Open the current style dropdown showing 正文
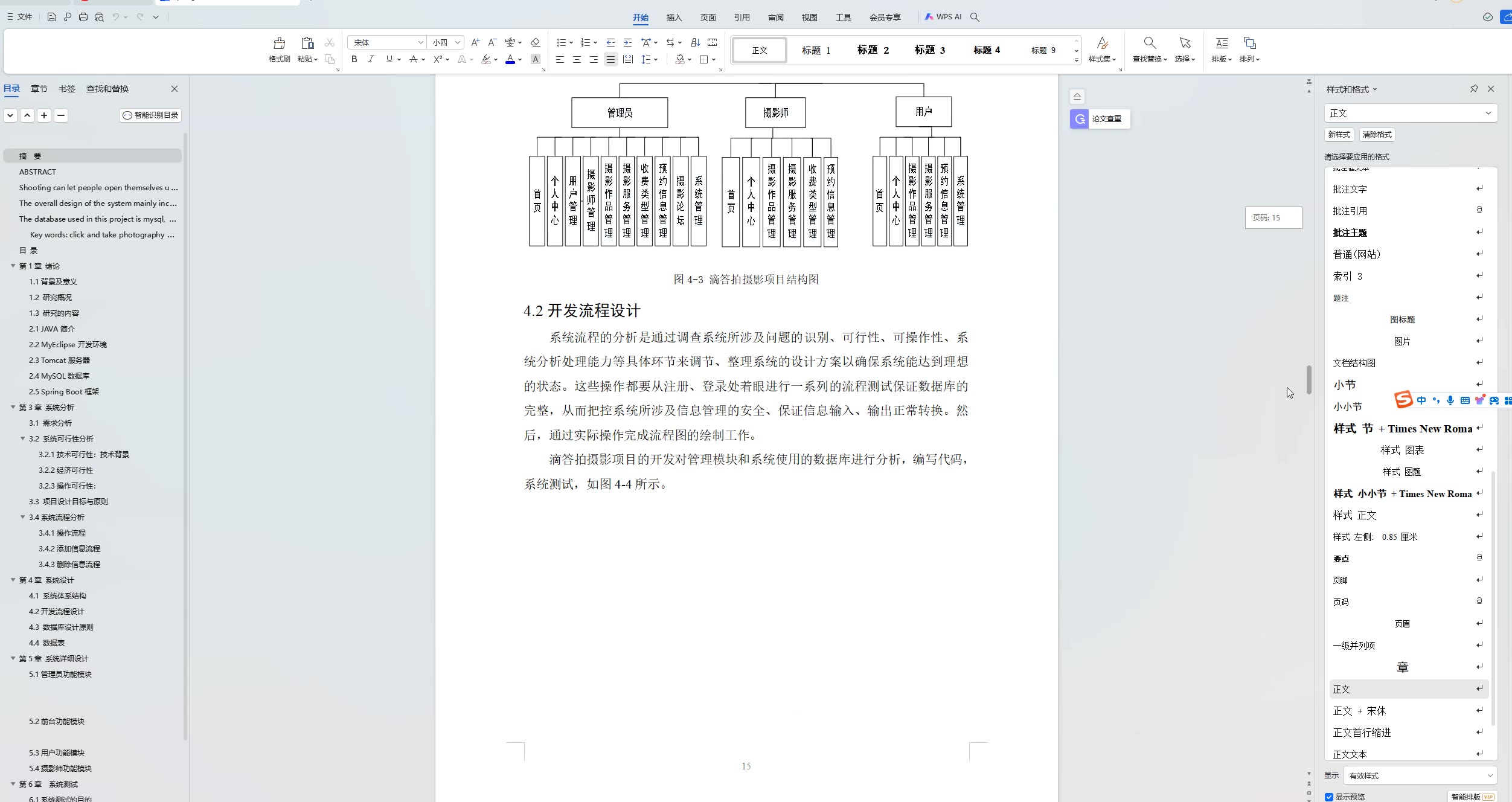Image resolution: width=1512 pixels, height=802 pixels. [x=1411, y=113]
